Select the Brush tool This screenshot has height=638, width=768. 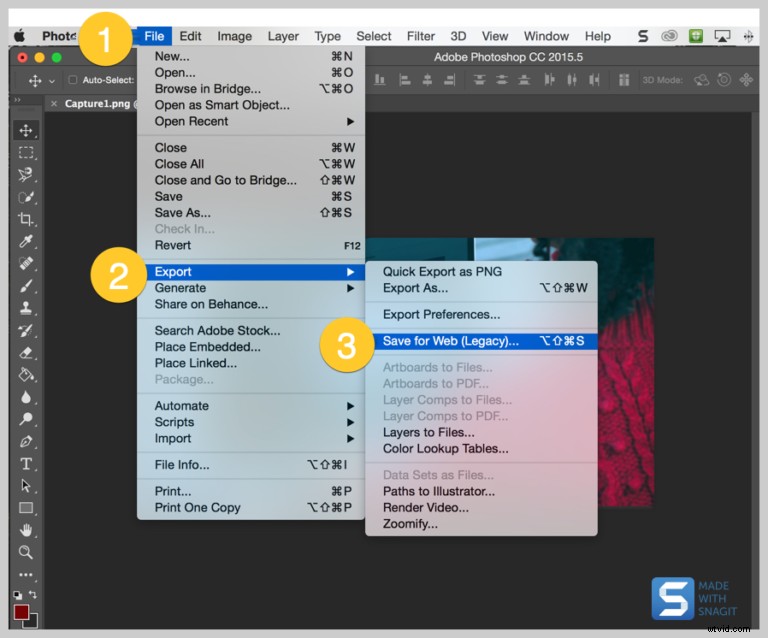(x=26, y=286)
